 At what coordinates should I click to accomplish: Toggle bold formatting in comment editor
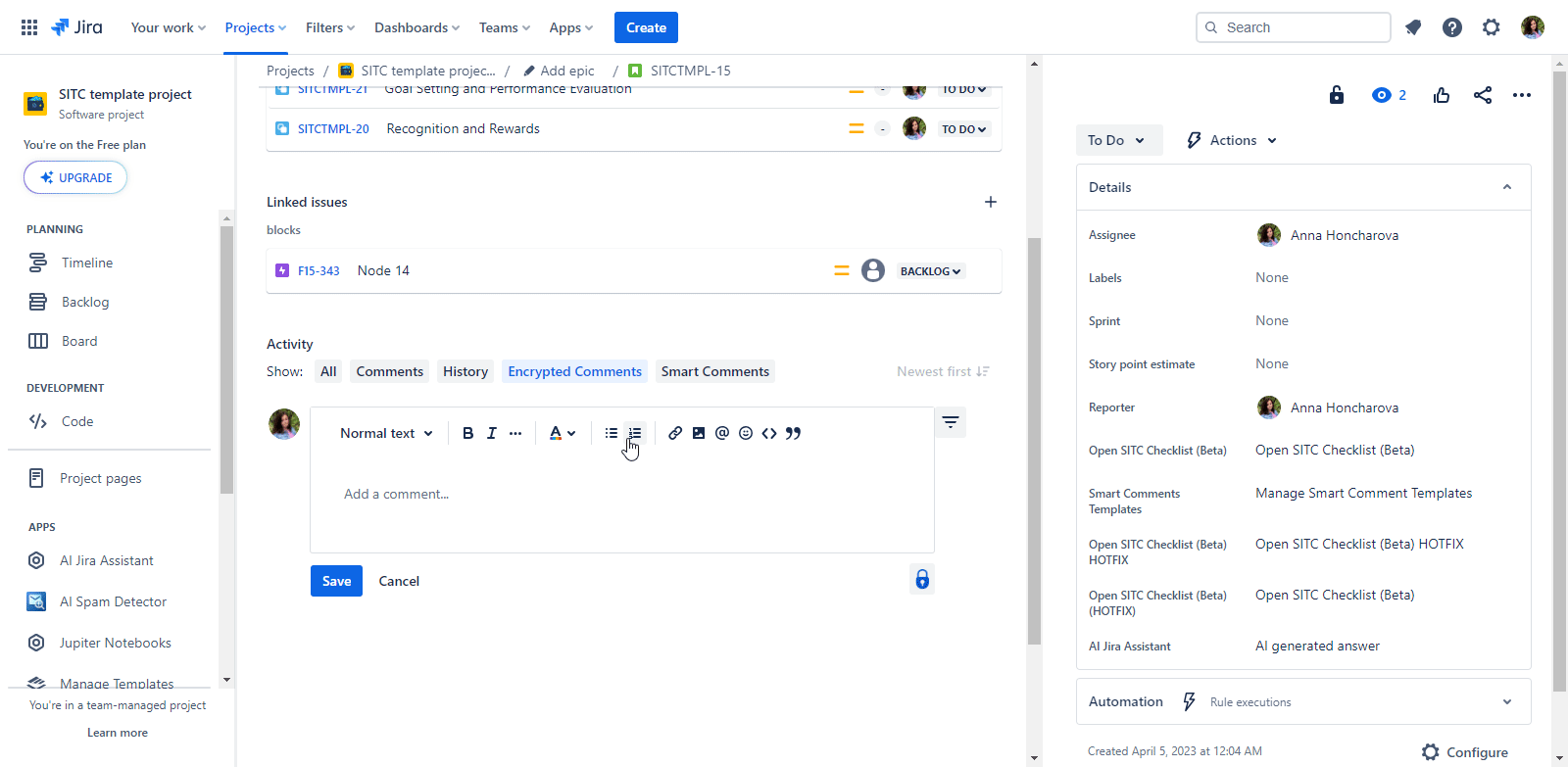468,433
